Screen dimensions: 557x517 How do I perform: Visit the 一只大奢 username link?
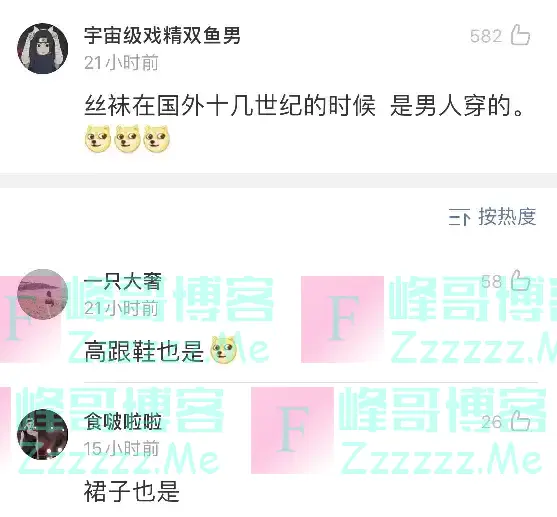123,281
